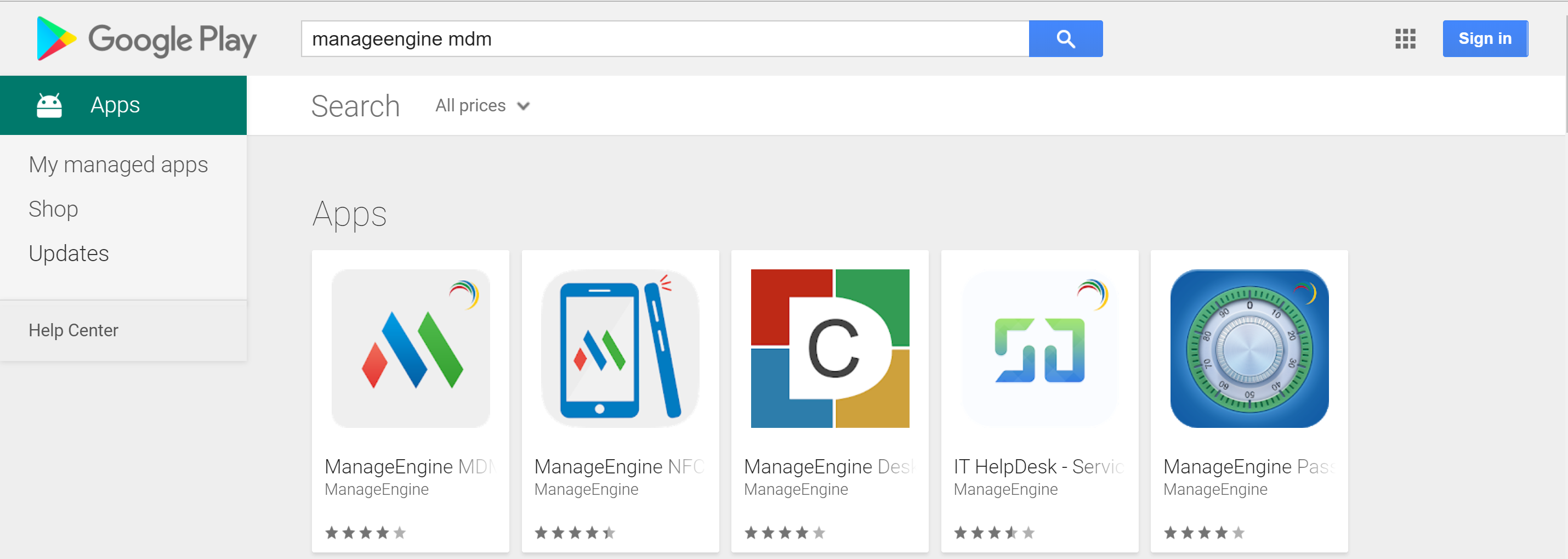The image size is (1568, 559).
Task: Click the search field containing manageengine mdm
Action: 664,39
